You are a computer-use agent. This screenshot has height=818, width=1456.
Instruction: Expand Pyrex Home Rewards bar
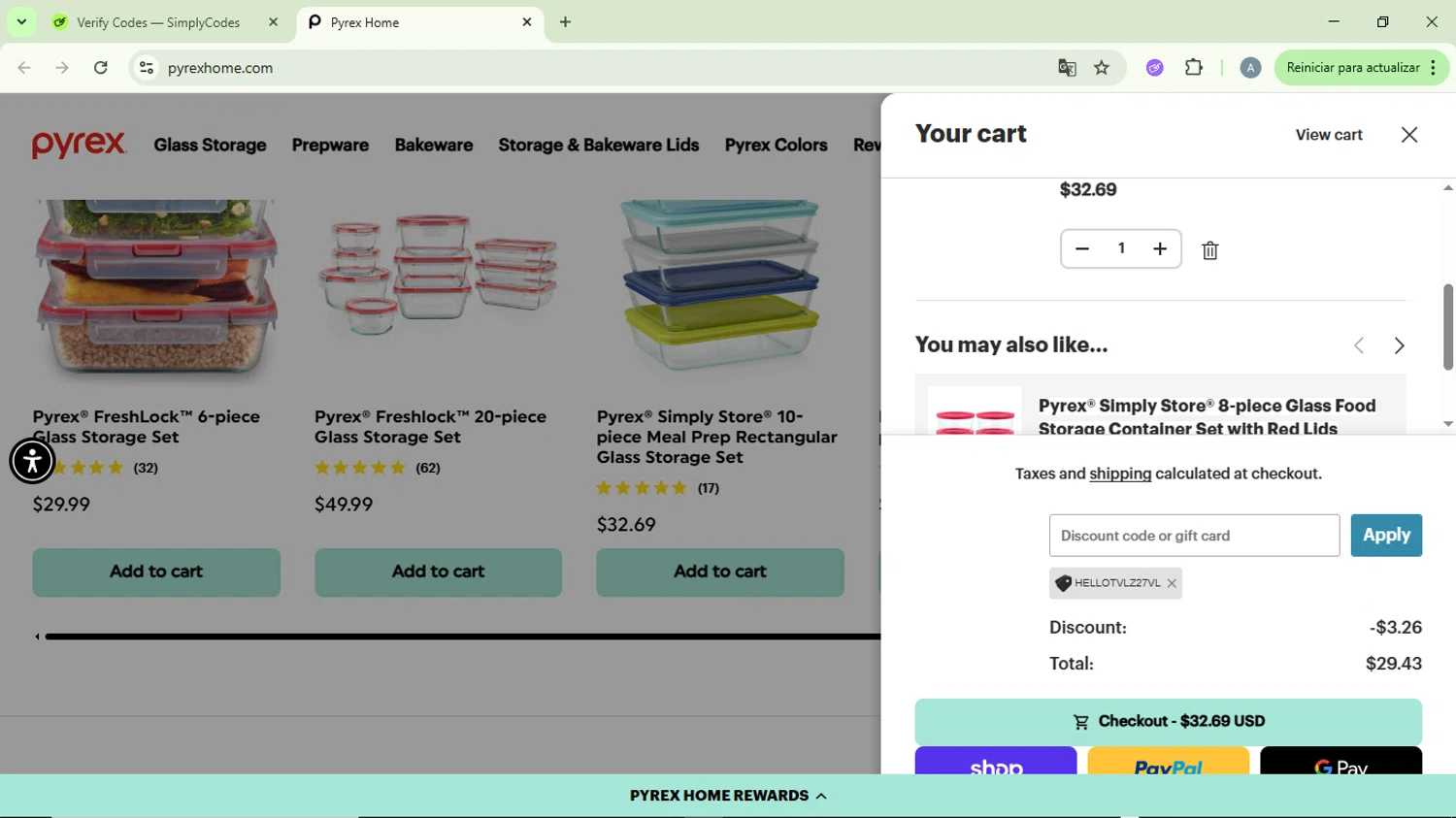(728, 796)
